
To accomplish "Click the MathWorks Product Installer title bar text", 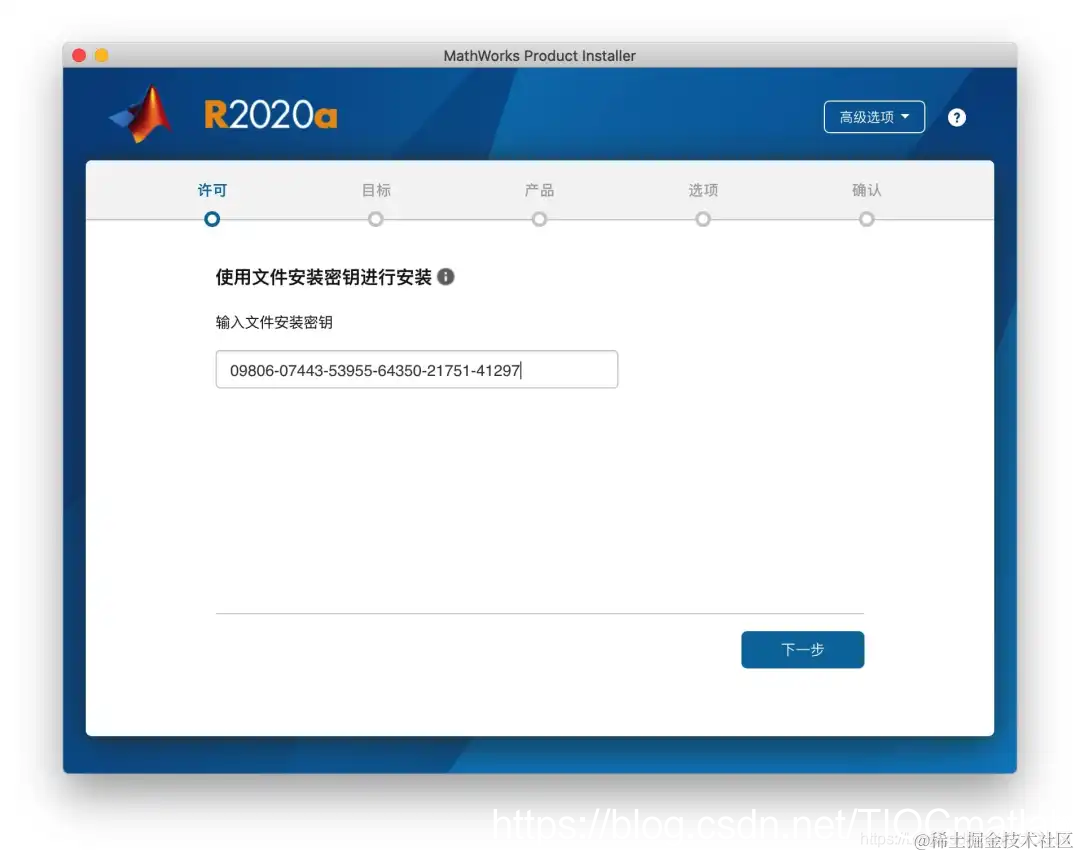I will click(540, 56).
